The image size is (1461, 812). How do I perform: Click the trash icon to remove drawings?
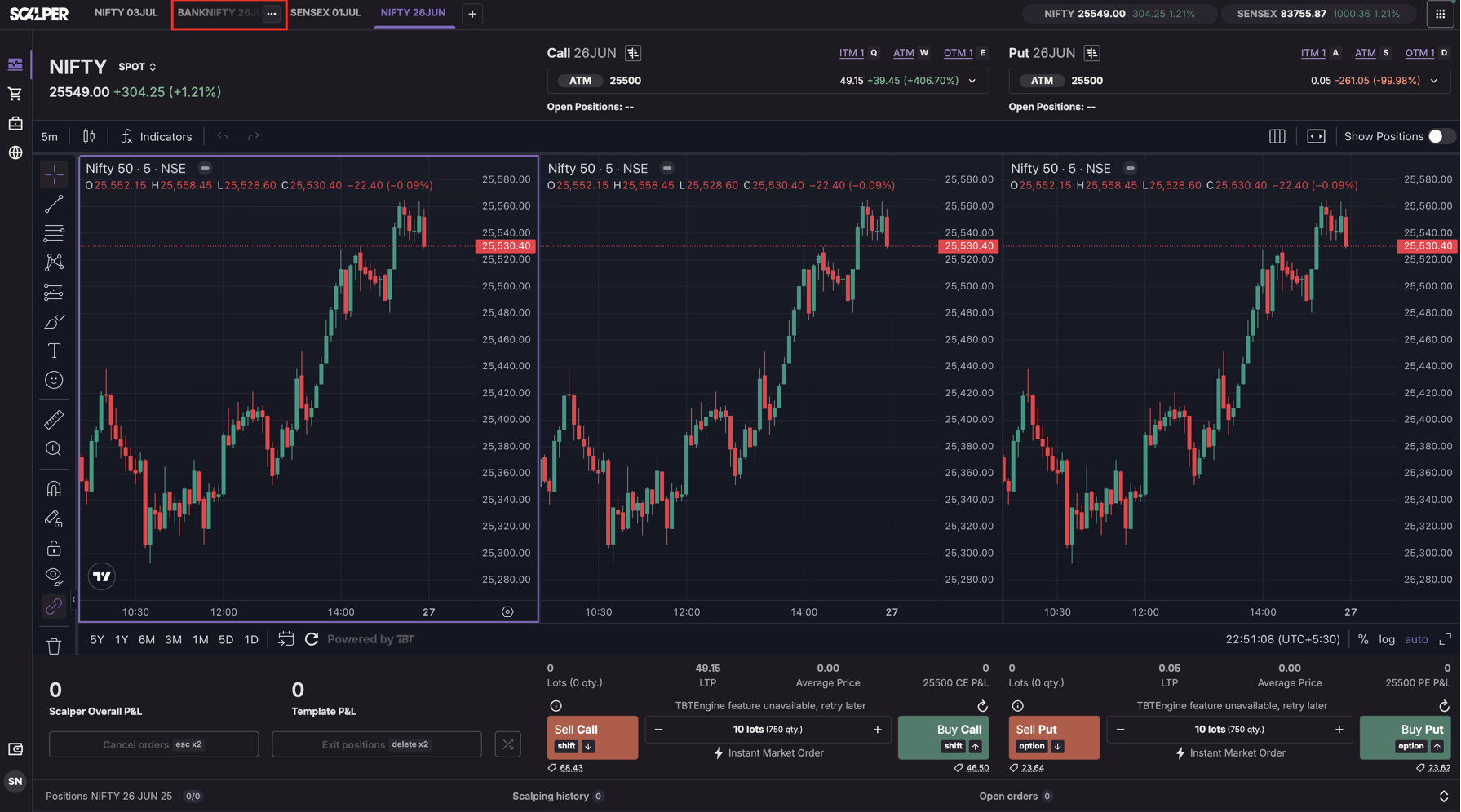click(x=54, y=647)
